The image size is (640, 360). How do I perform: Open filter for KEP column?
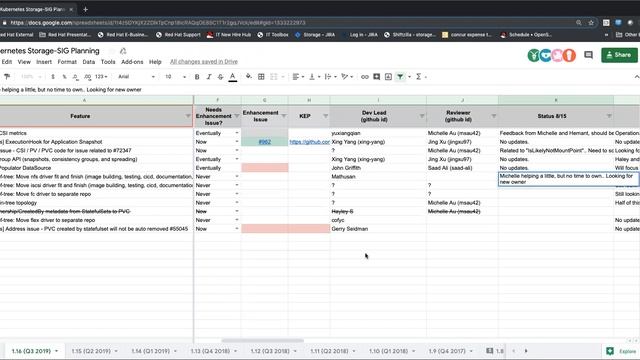pos(325,116)
